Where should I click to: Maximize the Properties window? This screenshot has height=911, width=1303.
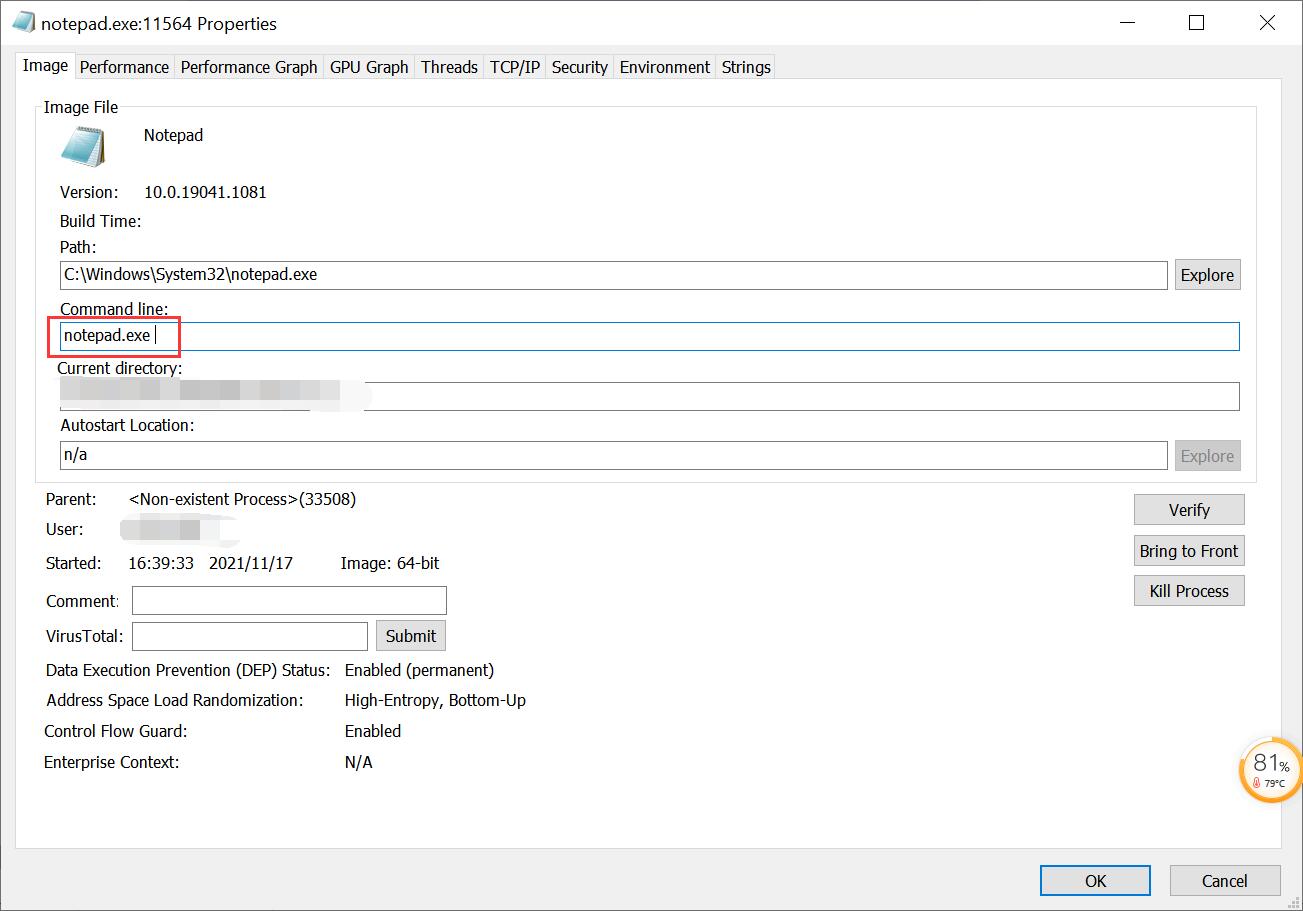(x=1196, y=23)
